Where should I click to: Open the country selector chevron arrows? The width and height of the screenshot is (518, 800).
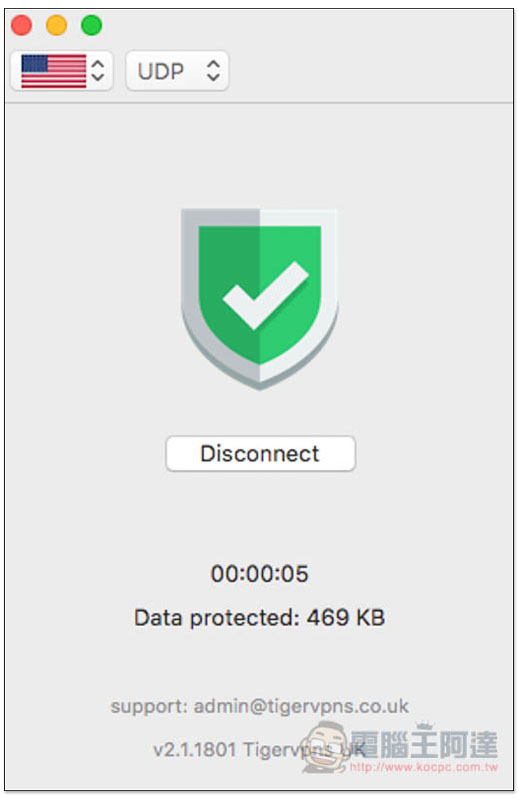pos(98,71)
